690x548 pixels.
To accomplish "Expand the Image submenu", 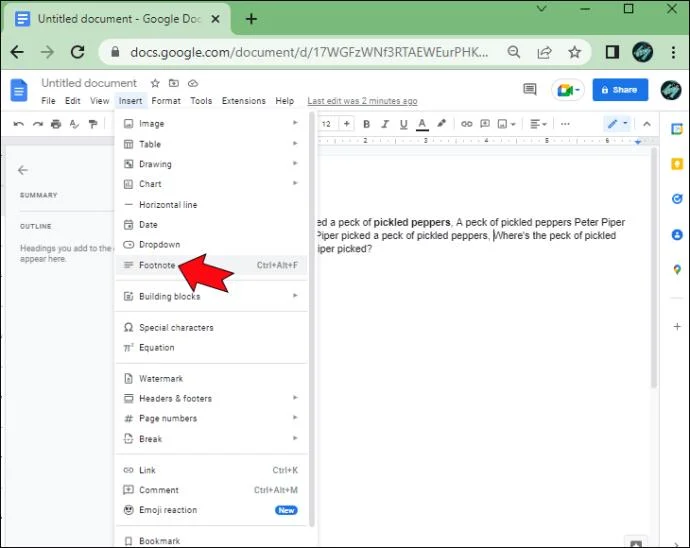I will [x=211, y=124].
